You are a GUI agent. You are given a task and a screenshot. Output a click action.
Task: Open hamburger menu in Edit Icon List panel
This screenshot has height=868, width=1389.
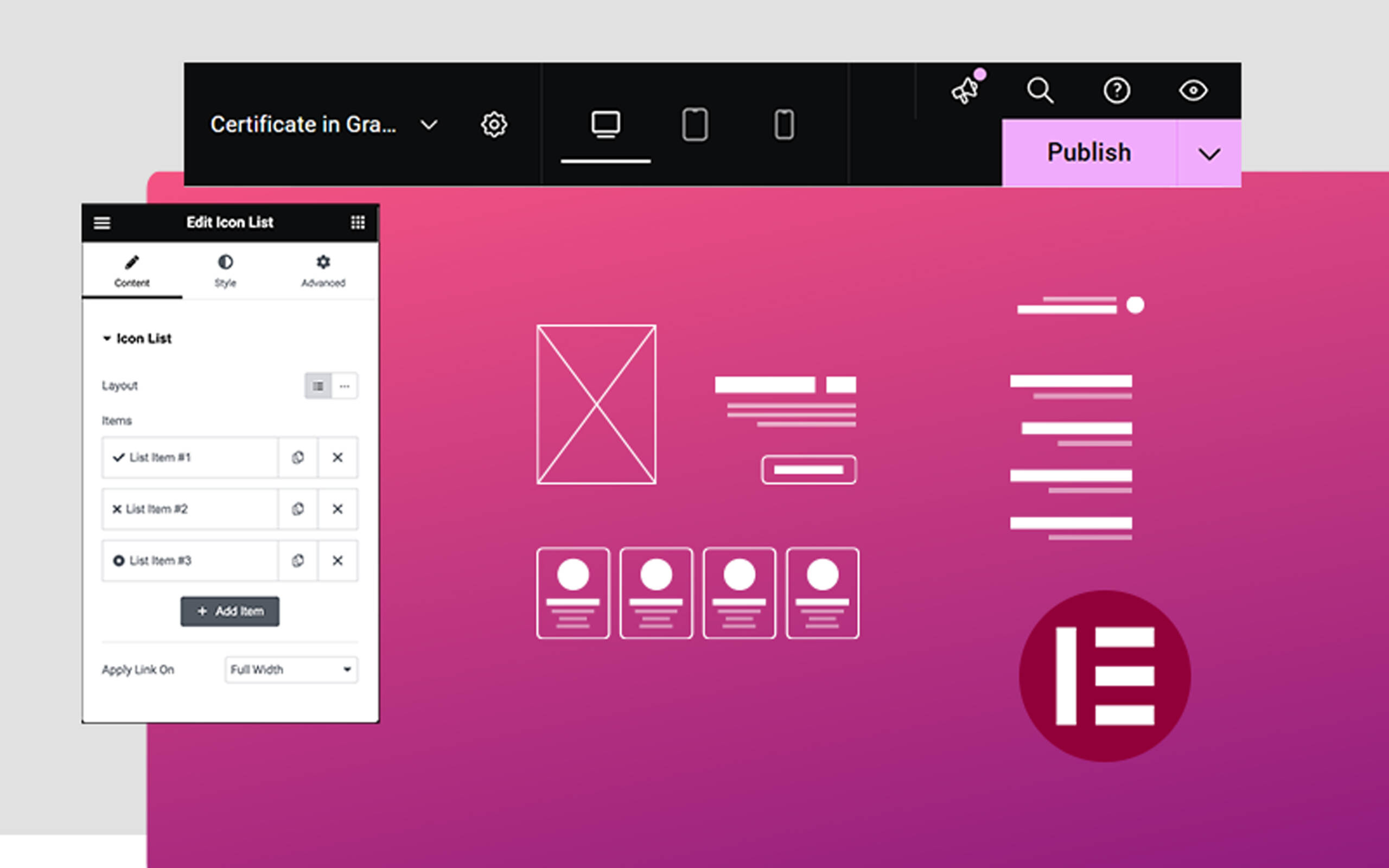point(102,223)
